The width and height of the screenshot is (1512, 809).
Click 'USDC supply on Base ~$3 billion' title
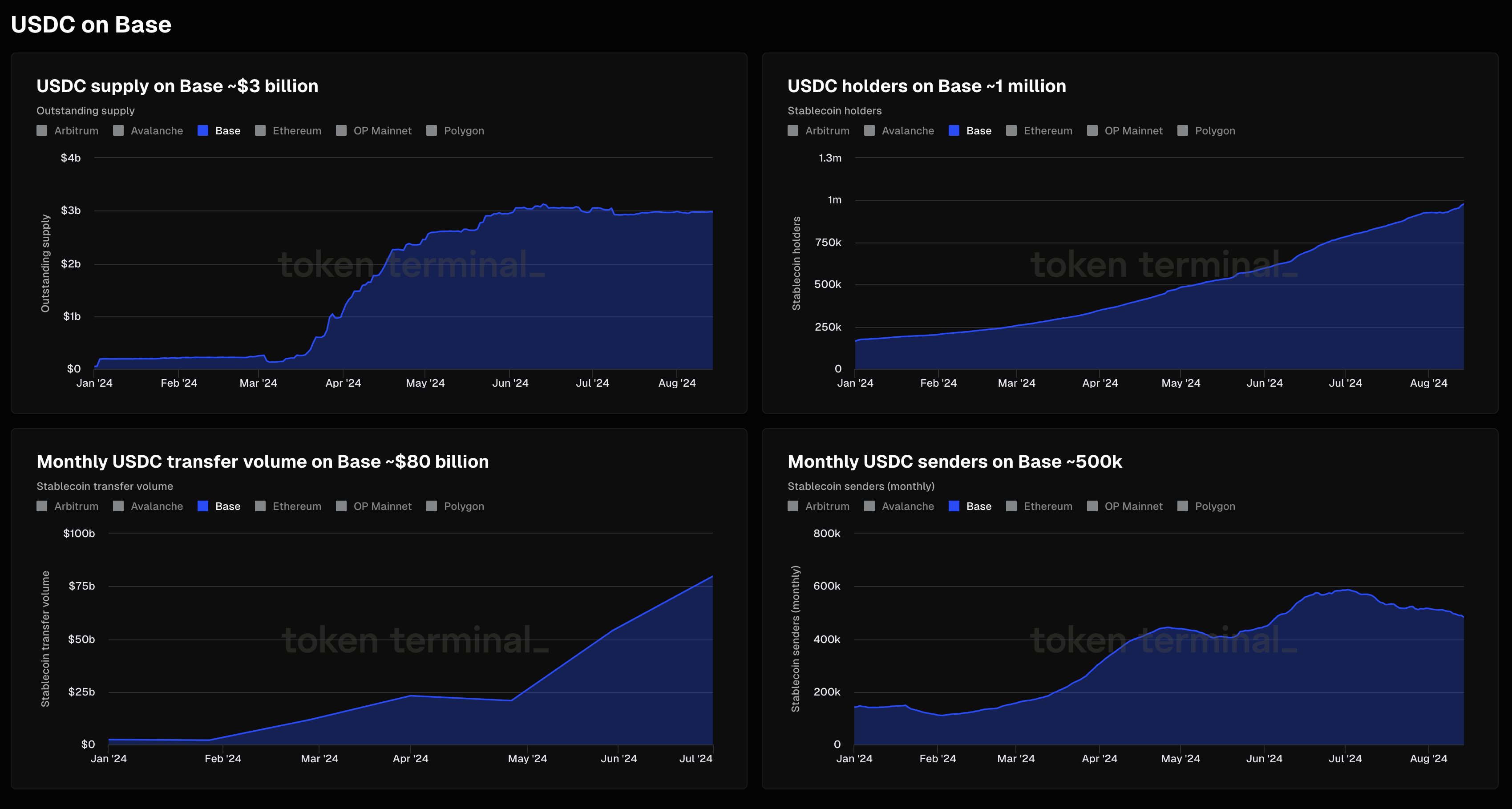tap(177, 86)
